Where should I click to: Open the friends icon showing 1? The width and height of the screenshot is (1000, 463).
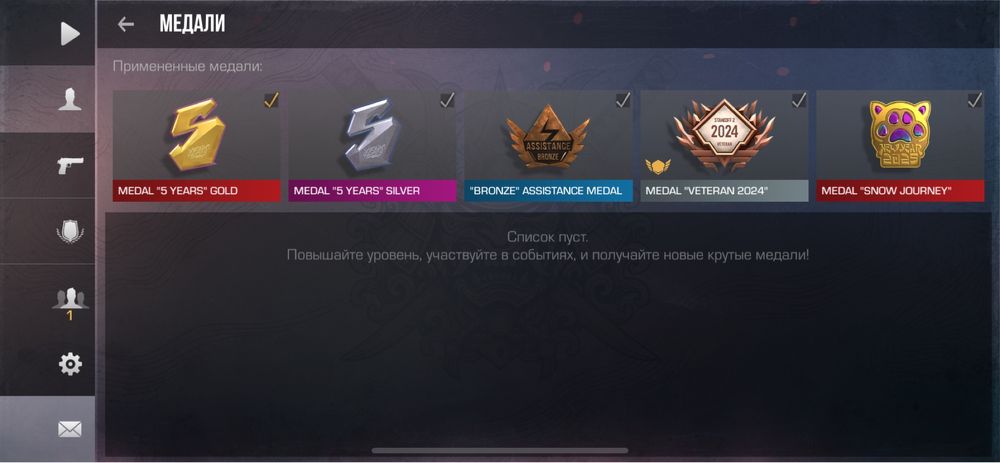pos(70,303)
